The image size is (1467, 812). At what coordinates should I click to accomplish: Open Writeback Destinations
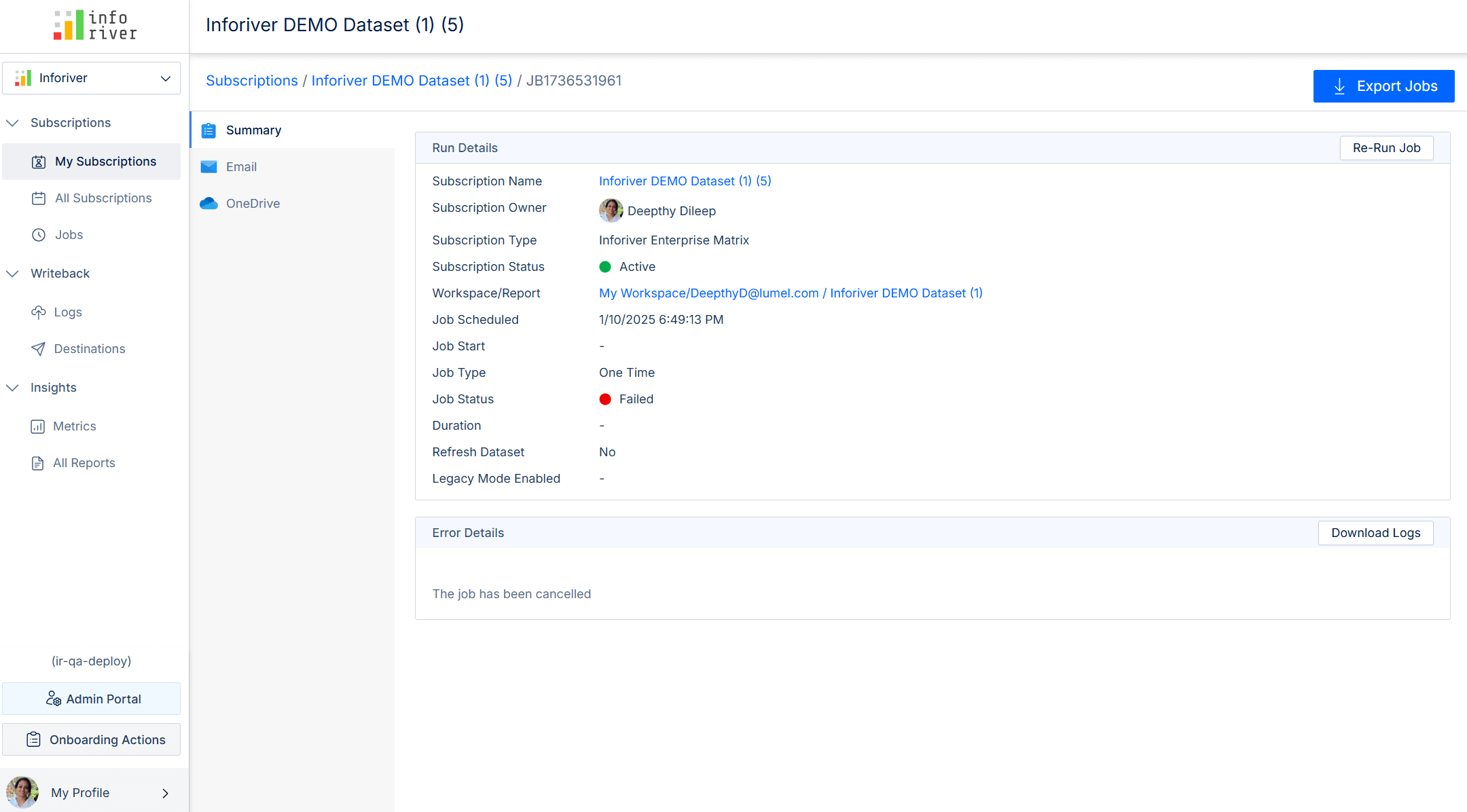tap(92, 349)
